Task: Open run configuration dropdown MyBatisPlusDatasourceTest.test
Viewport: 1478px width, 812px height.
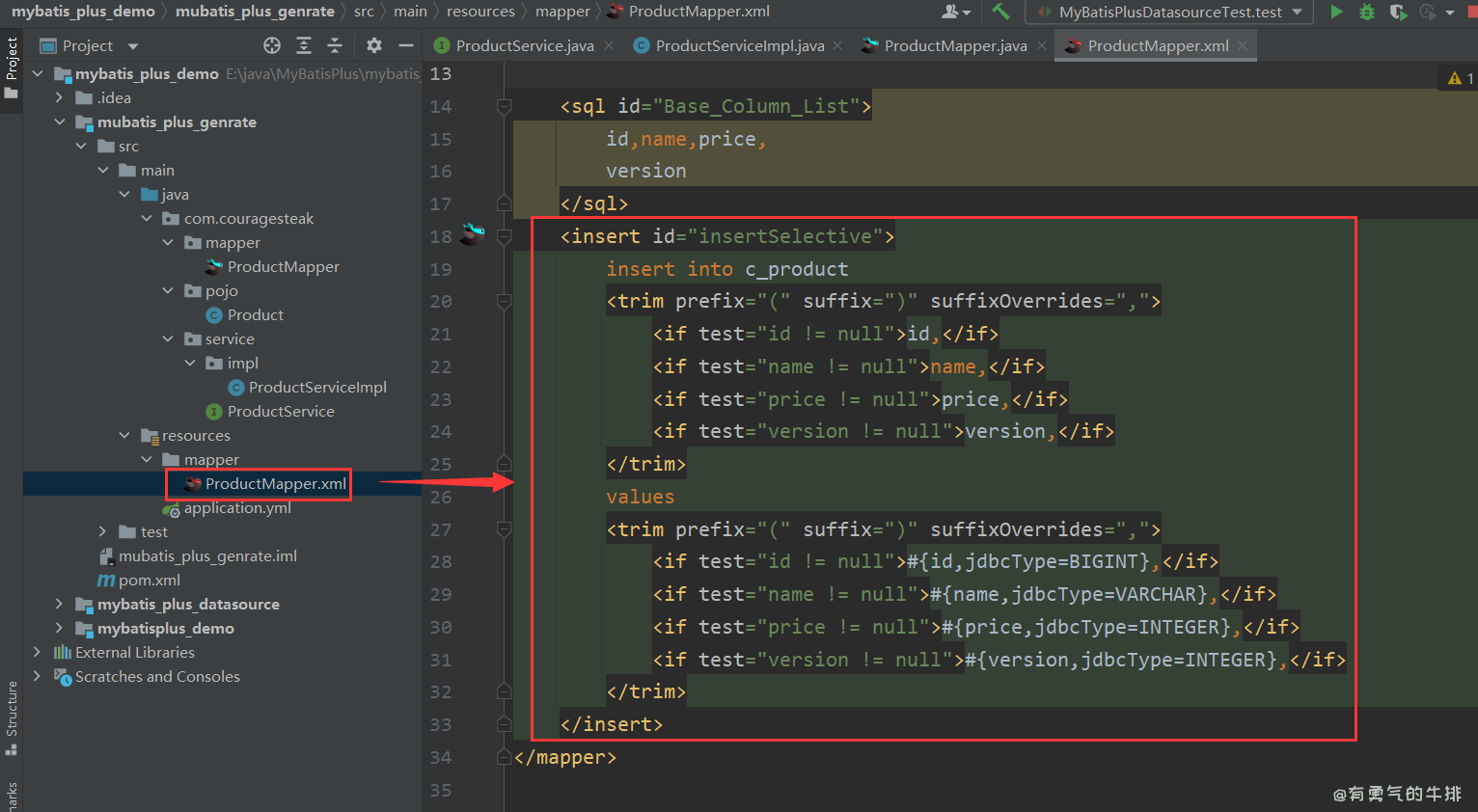Action: tap(1171, 12)
